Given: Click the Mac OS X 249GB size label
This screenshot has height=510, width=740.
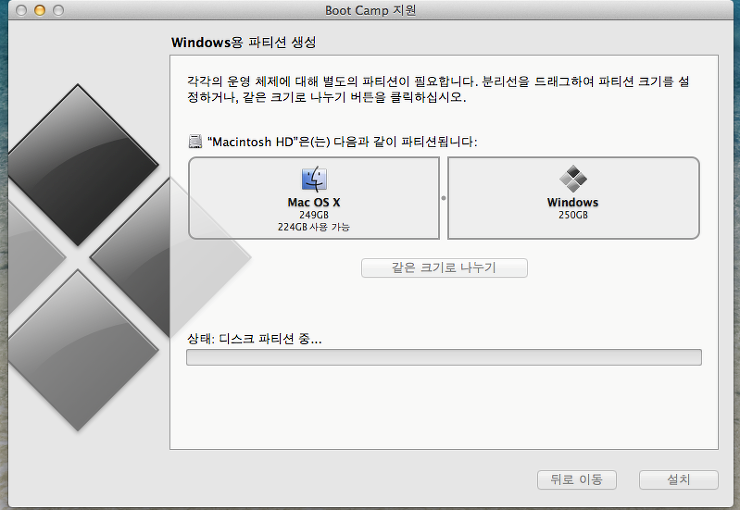Looking at the screenshot, I should (314, 215).
